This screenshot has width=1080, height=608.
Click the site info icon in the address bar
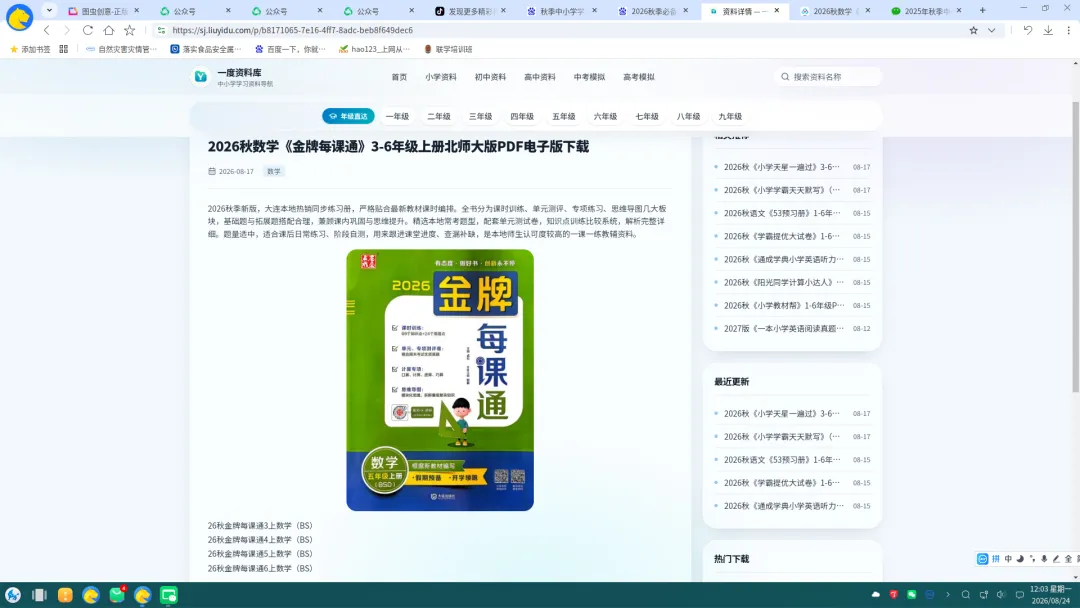[161, 30]
